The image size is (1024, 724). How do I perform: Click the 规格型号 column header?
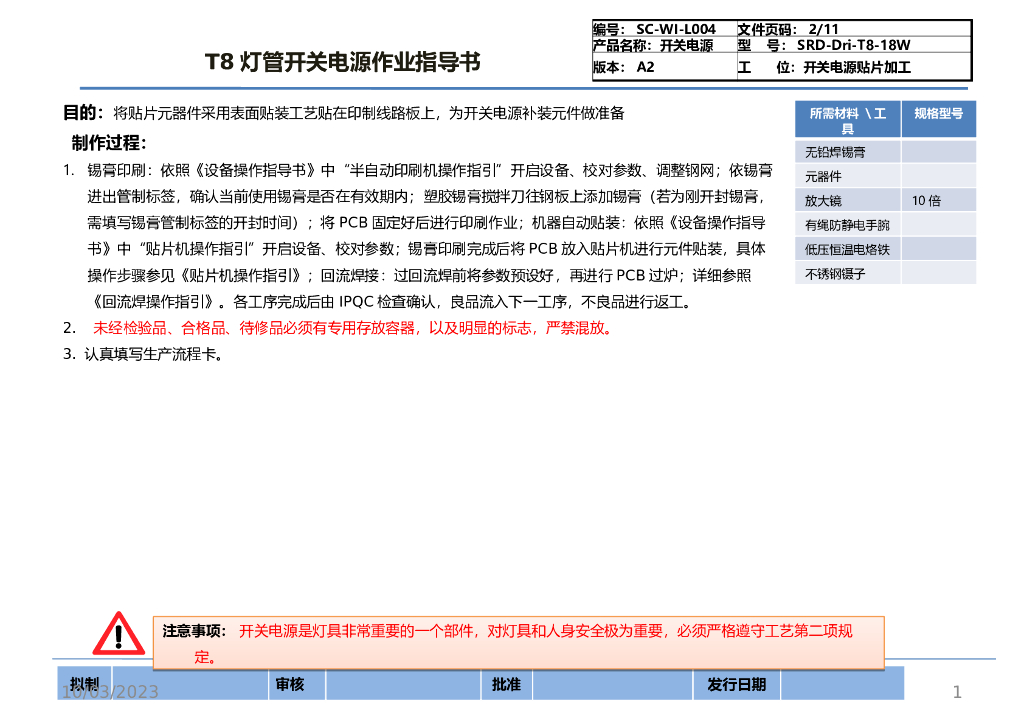point(939,118)
